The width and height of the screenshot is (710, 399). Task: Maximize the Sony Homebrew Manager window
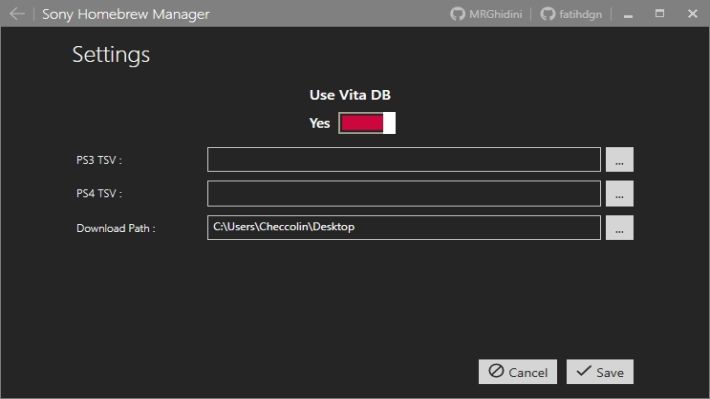(660, 14)
